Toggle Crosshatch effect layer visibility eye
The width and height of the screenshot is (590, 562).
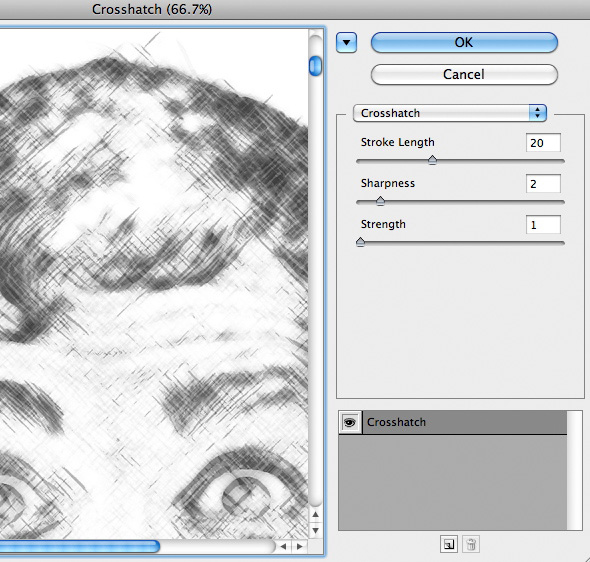click(350, 422)
